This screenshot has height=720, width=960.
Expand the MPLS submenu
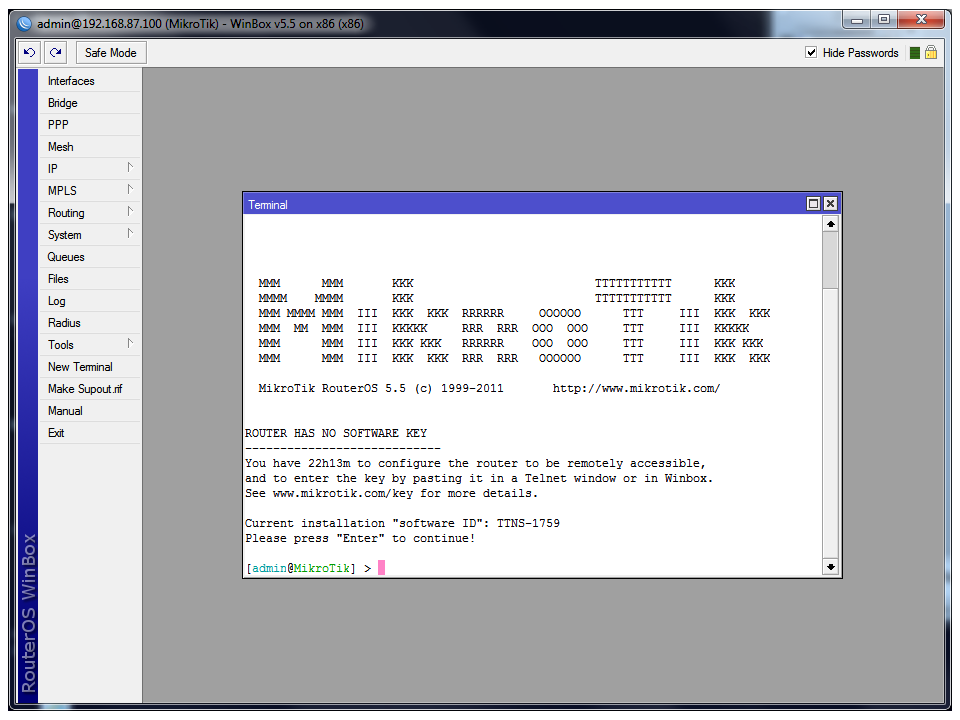(90, 190)
